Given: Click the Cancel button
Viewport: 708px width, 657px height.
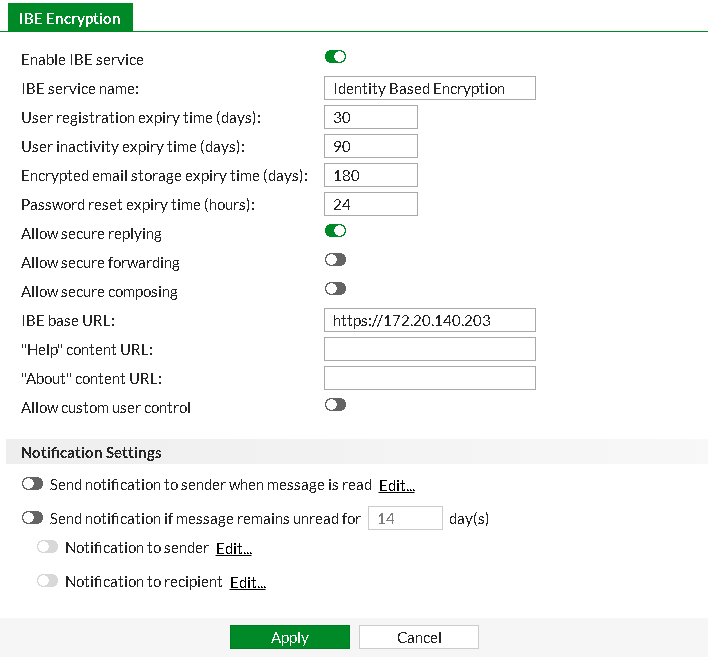Looking at the screenshot, I should click(419, 637).
